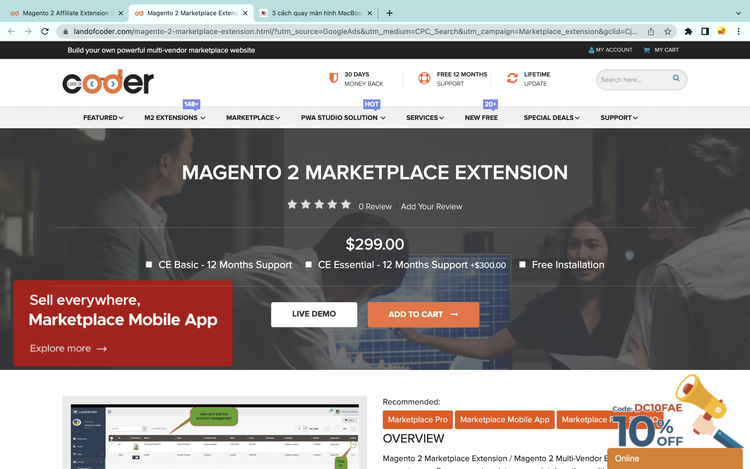Bookmark this page with star icon
Image resolution: width=750 pixels, height=469 pixels.
point(668,31)
